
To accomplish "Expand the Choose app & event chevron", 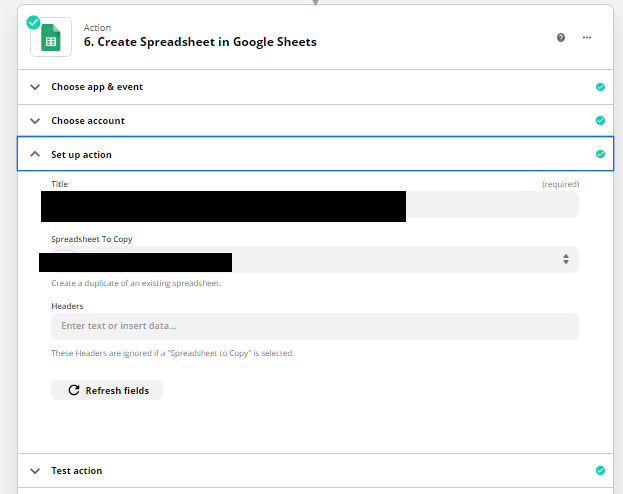I will [x=35, y=87].
